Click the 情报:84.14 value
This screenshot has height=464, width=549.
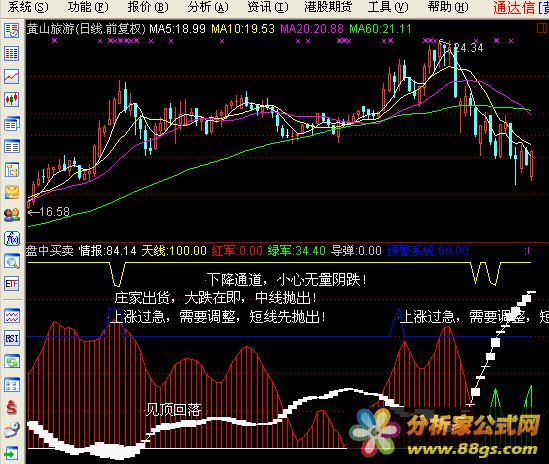(107, 251)
